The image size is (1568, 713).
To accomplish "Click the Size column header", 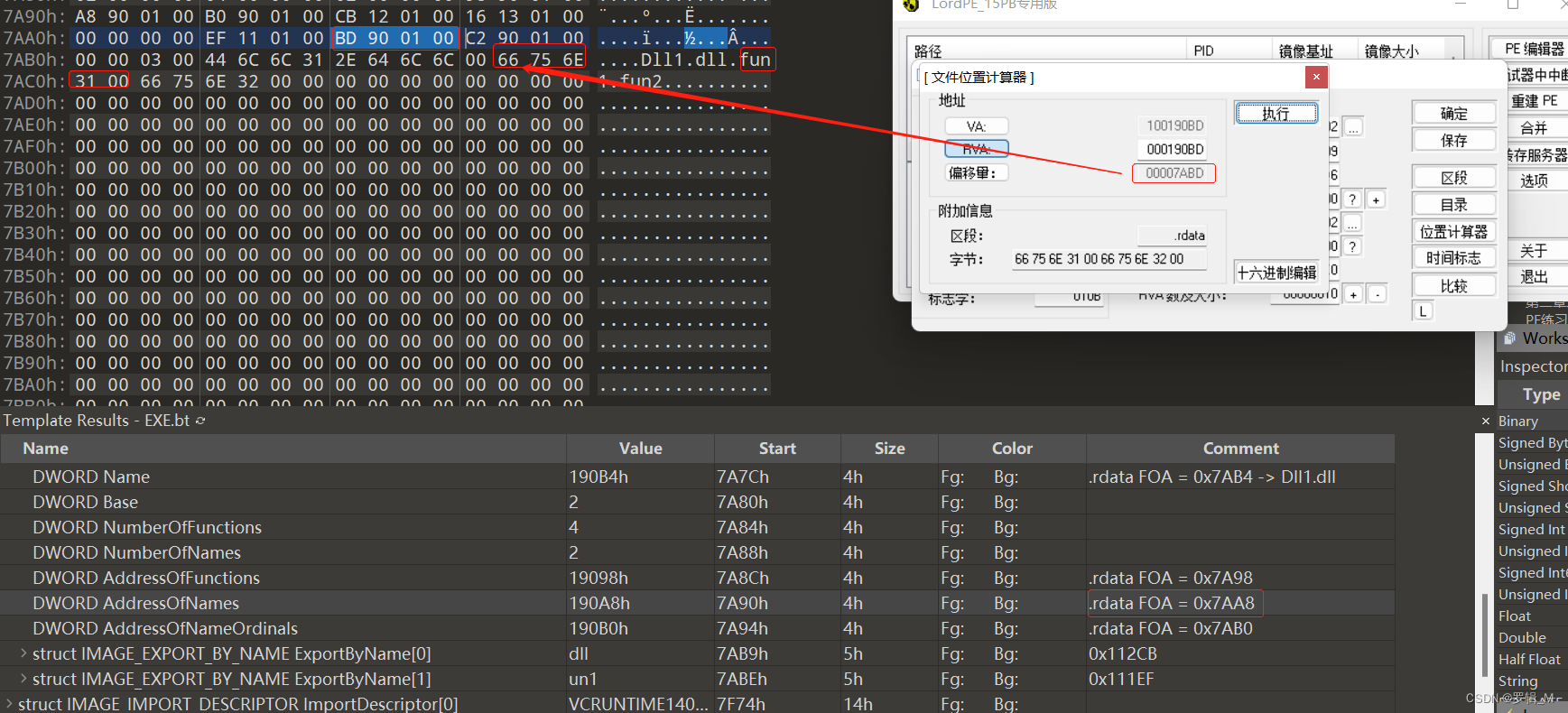I will click(889, 449).
